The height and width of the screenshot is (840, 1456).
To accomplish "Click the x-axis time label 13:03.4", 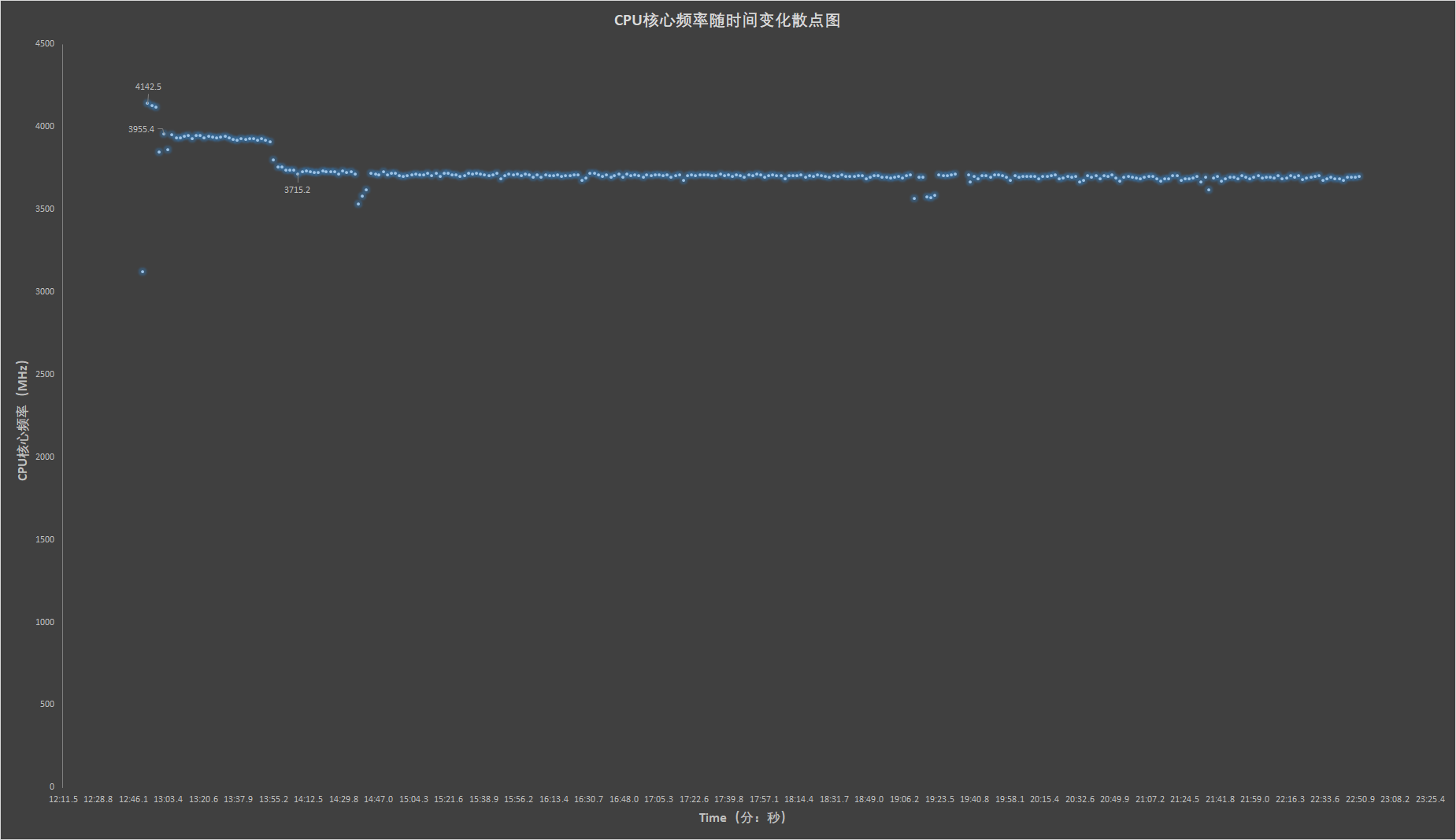I will pos(168,799).
